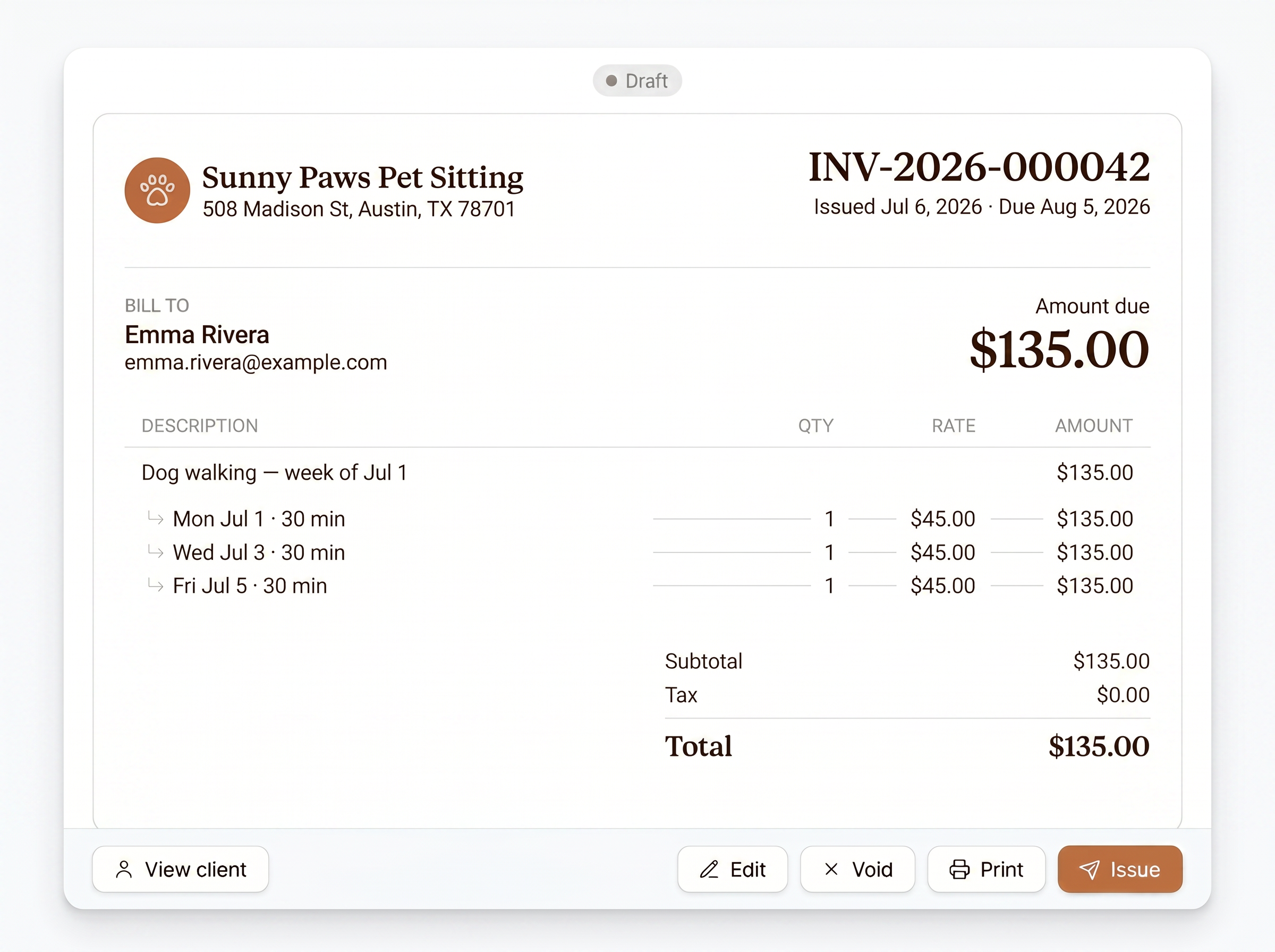
Task: Issue the invoice to the client
Action: (1120, 869)
